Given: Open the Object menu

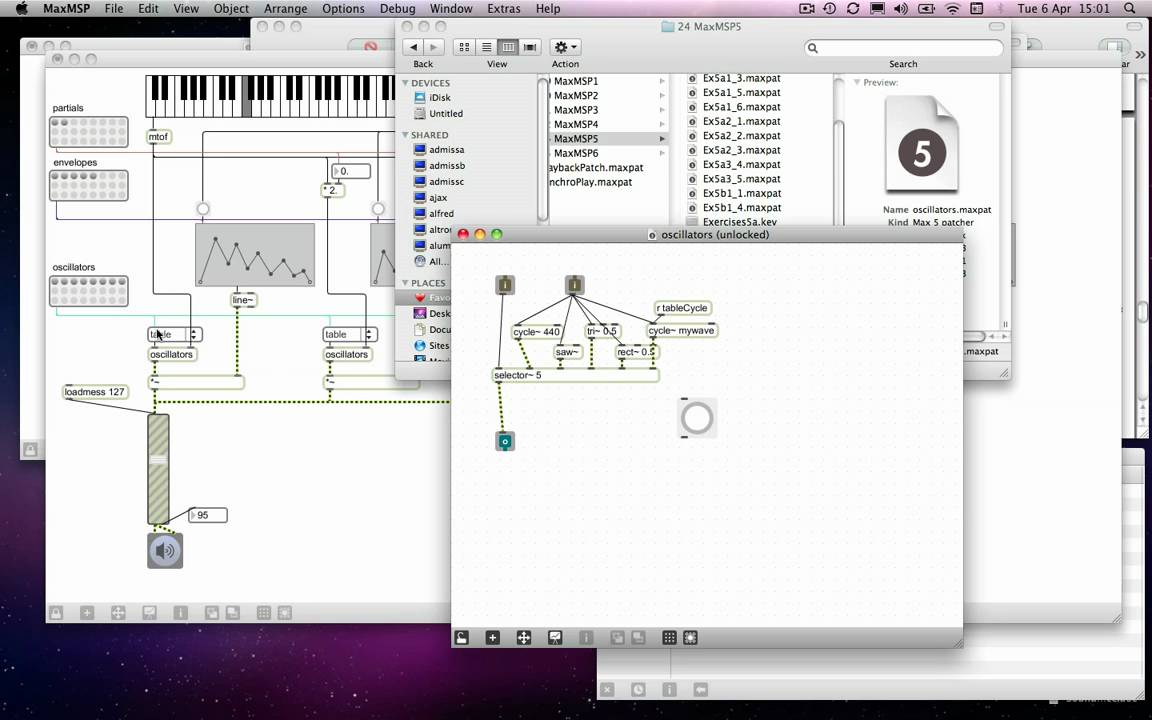Looking at the screenshot, I should [231, 9].
